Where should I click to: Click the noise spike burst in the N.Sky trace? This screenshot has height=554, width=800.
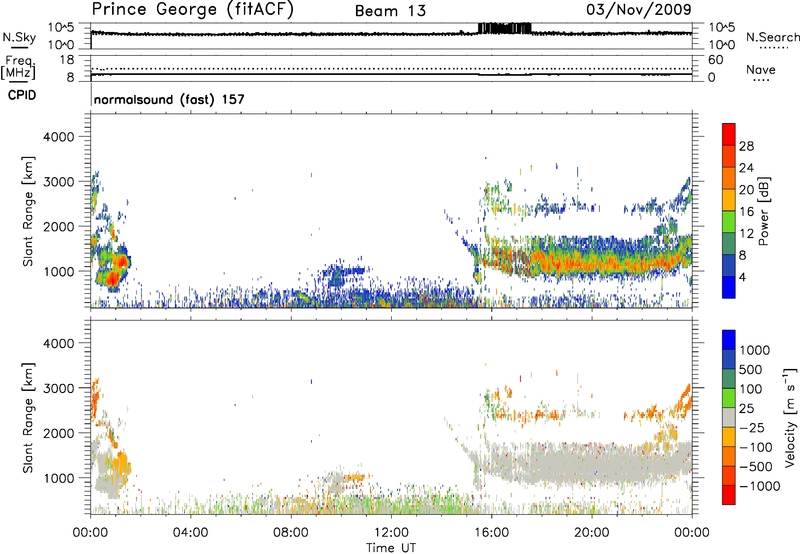coord(505,28)
